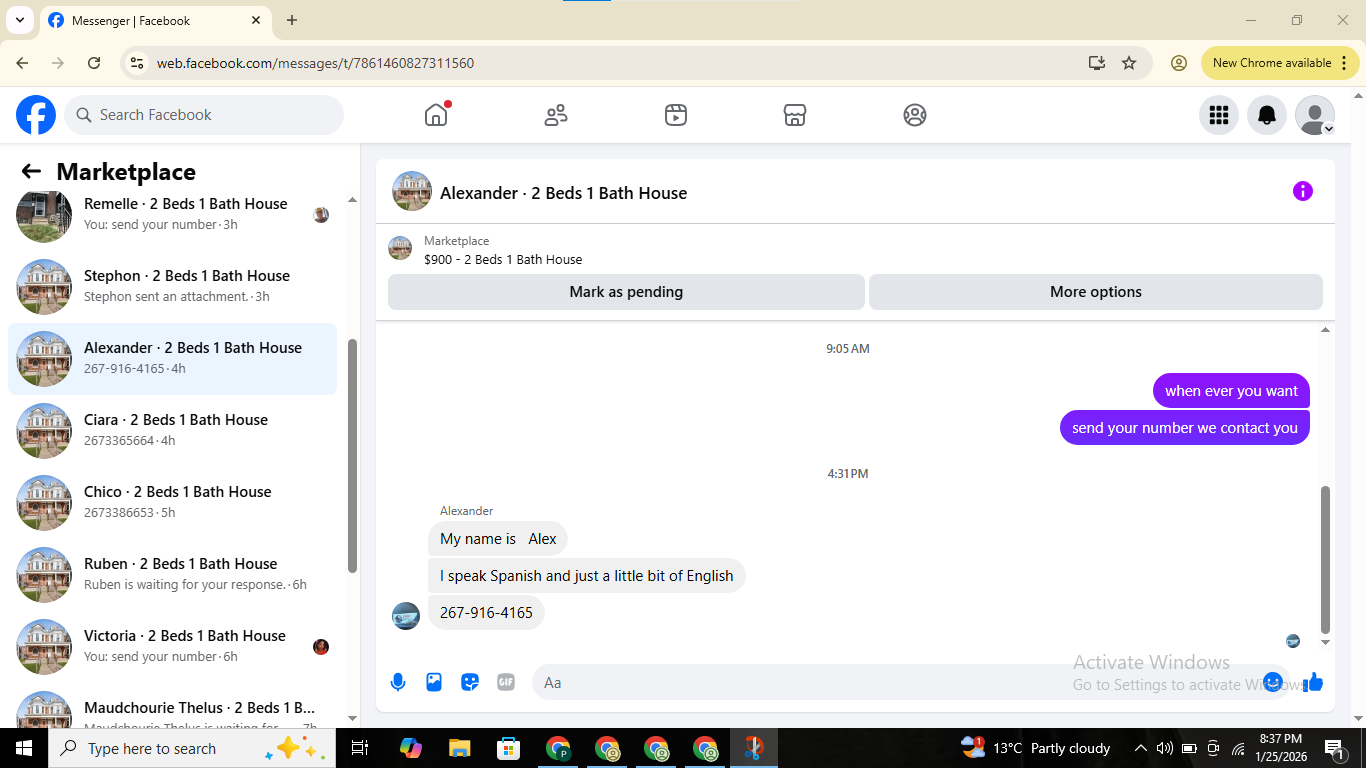Click Alexander's avatar beside the phone number message

pos(406,616)
